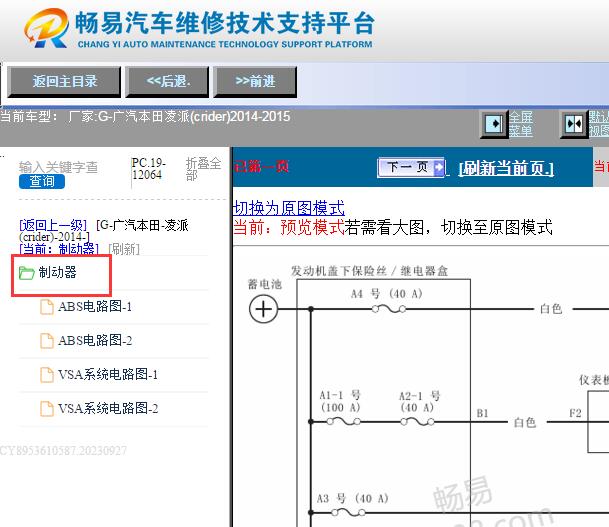This screenshot has height=527, width=609.
Task: Click the full-screen menu arrow icon
Action: pyautogui.click(x=494, y=124)
